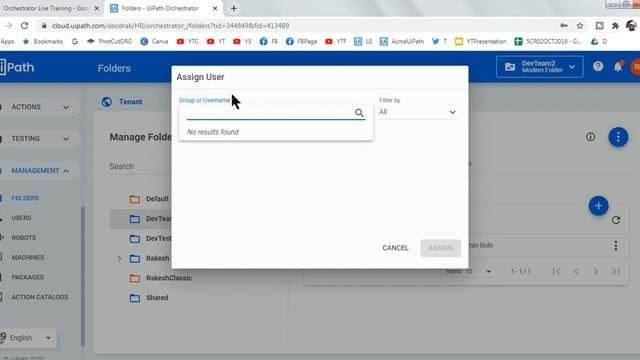Open the AcmeUiPath bookmark
This screenshot has height=360, width=640.
[402, 42]
